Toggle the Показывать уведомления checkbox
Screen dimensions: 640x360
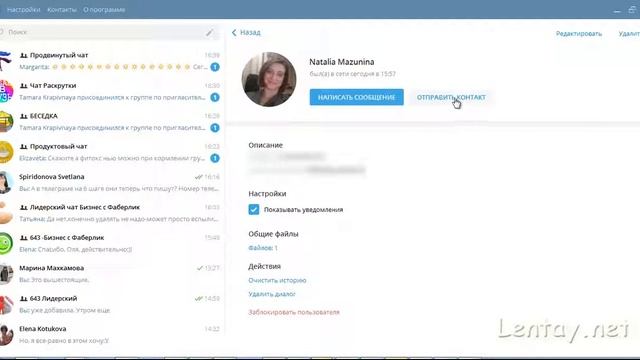tap(253, 209)
